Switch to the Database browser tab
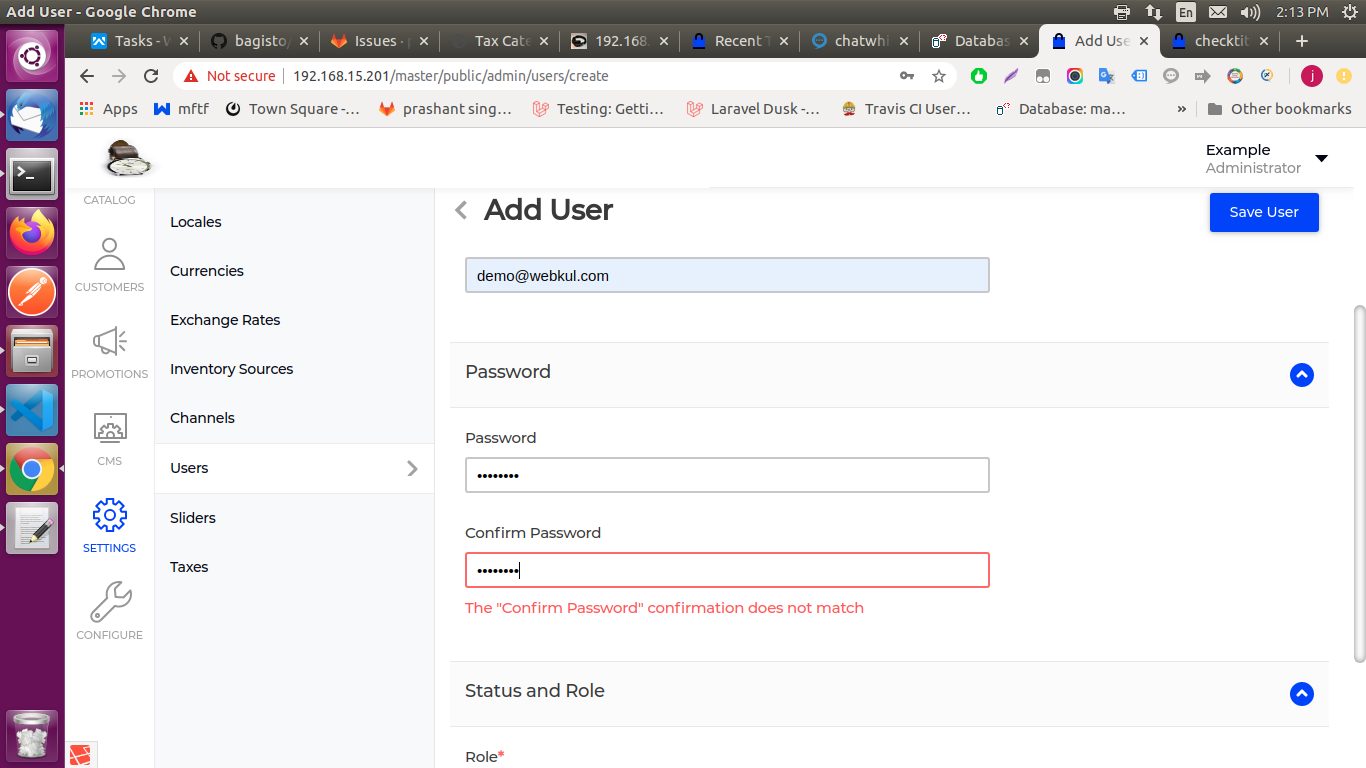This screenshot has height=768, width=1366. pyautogui.click(x=978, y=41)
